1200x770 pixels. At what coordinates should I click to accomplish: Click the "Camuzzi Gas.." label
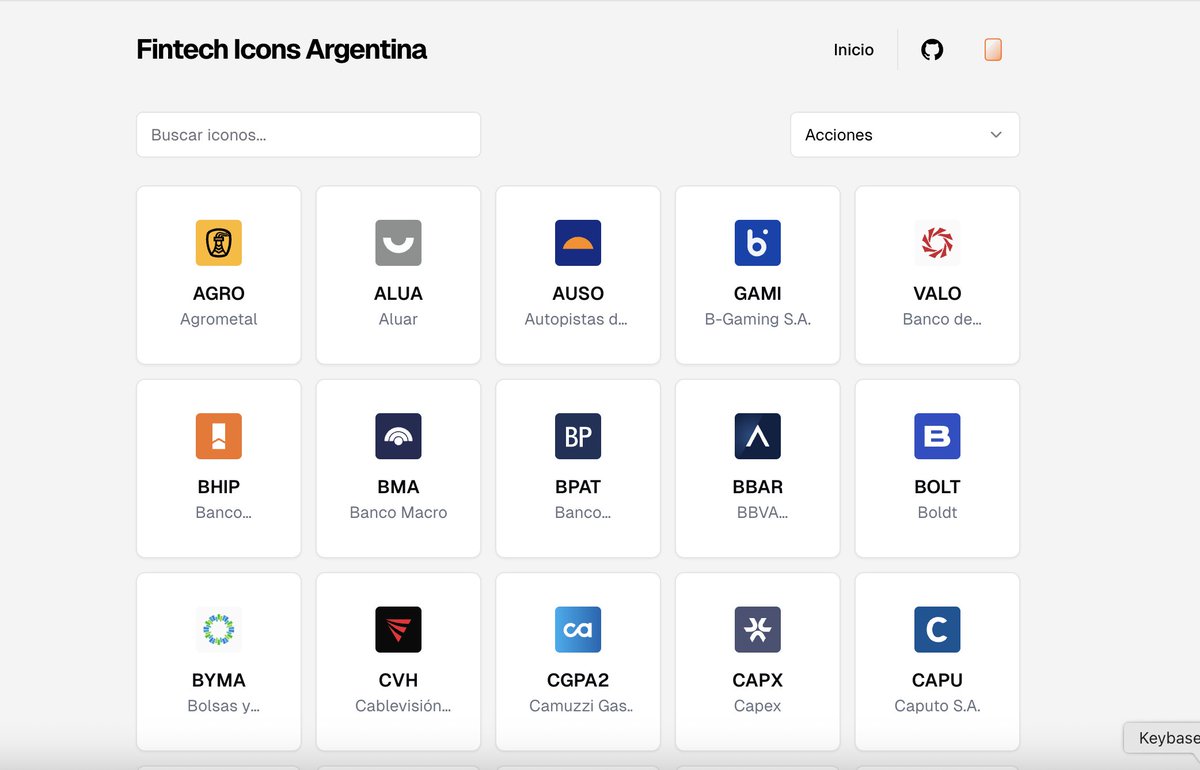581,706
